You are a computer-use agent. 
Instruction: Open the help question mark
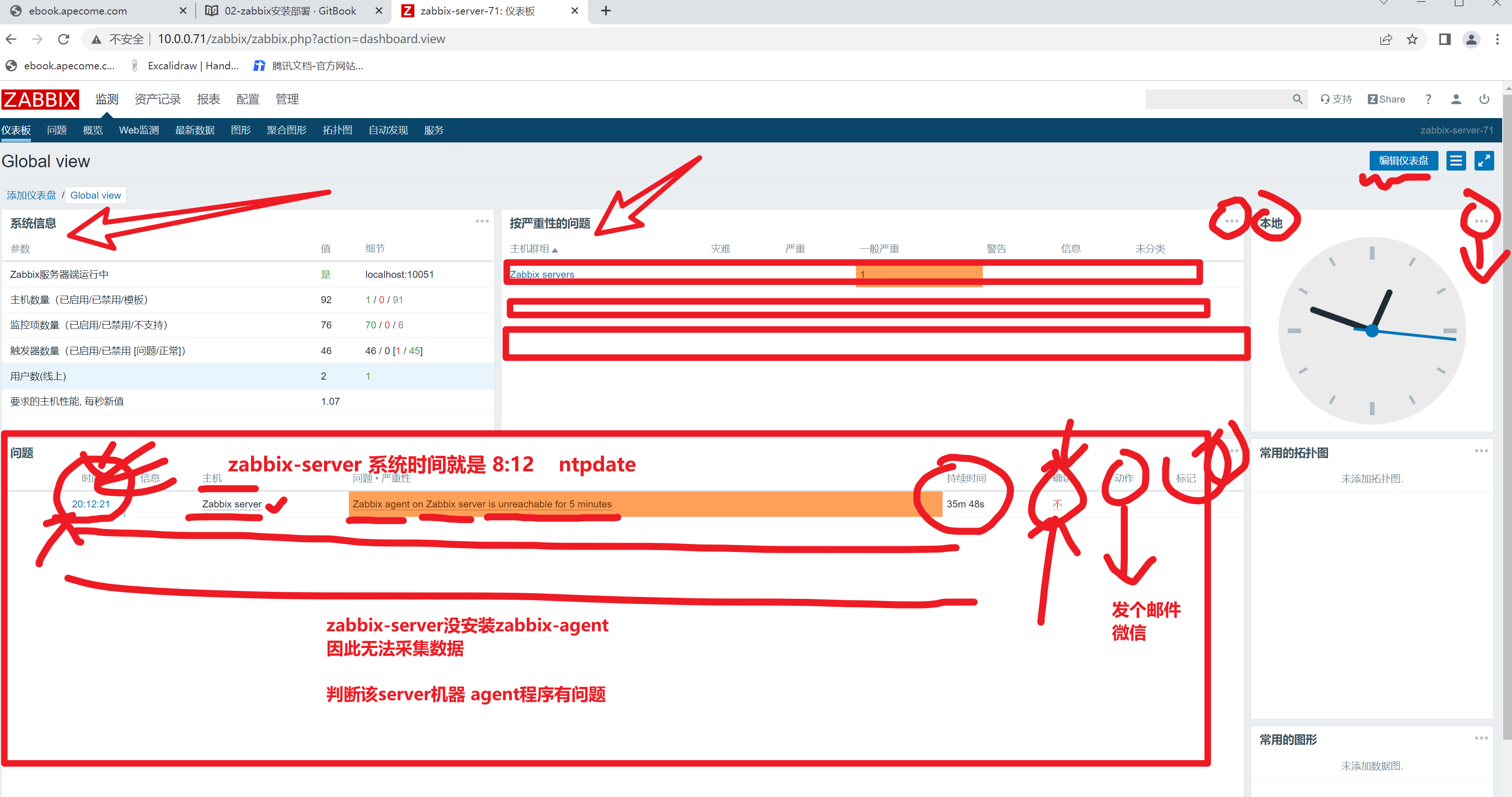point(1428,99)
